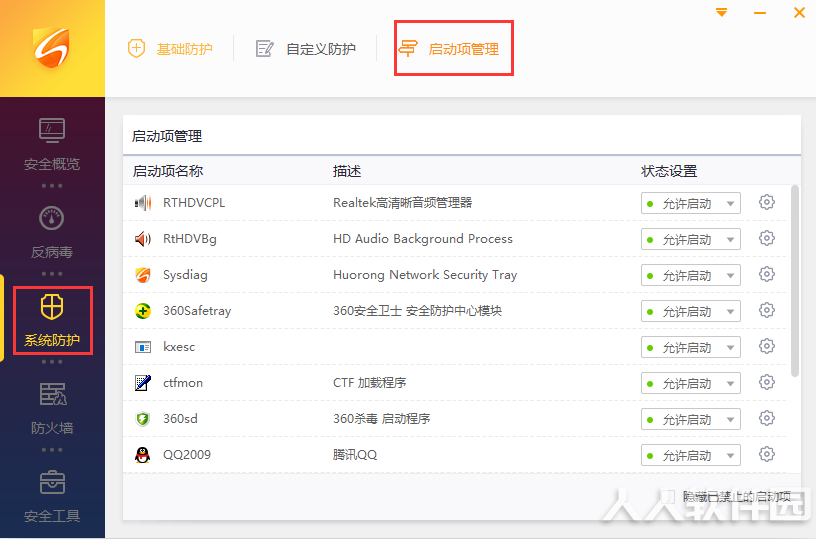Select the 系统防护 sidebar section
This screenshot has width=816, height=539.
tap(52, 320)
